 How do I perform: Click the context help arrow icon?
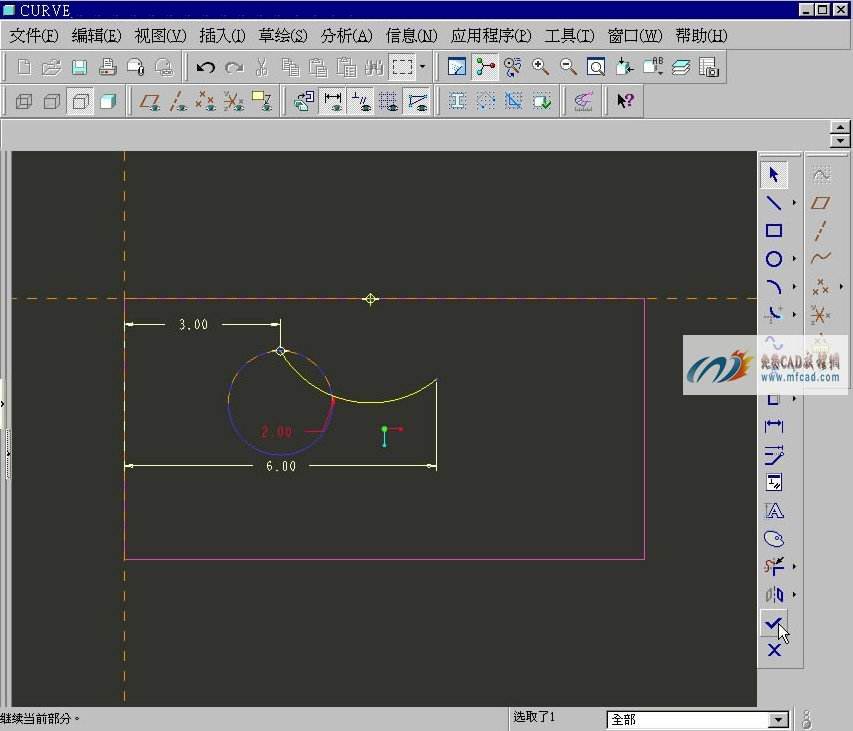click(625, 101)
